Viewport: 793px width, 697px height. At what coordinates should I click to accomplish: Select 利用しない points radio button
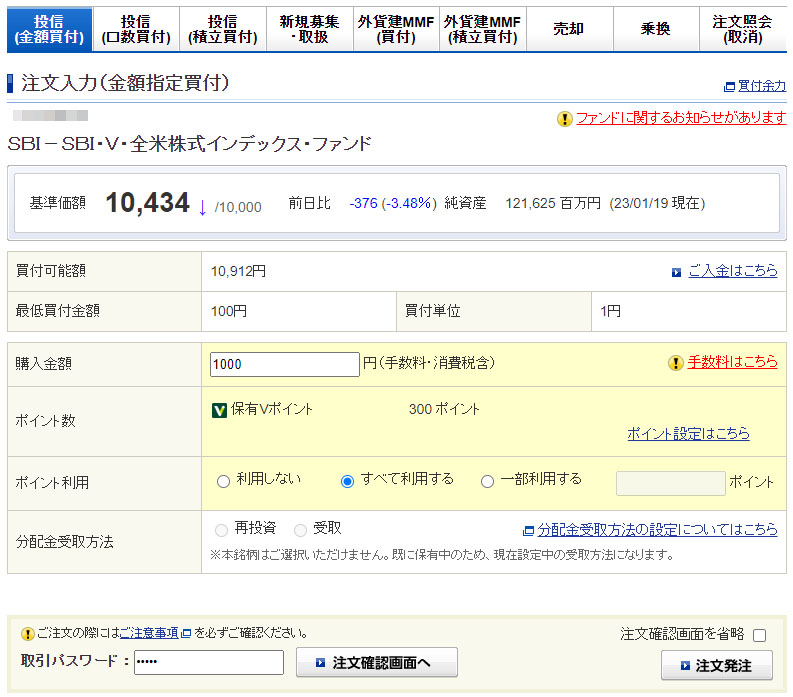(223, 481)
